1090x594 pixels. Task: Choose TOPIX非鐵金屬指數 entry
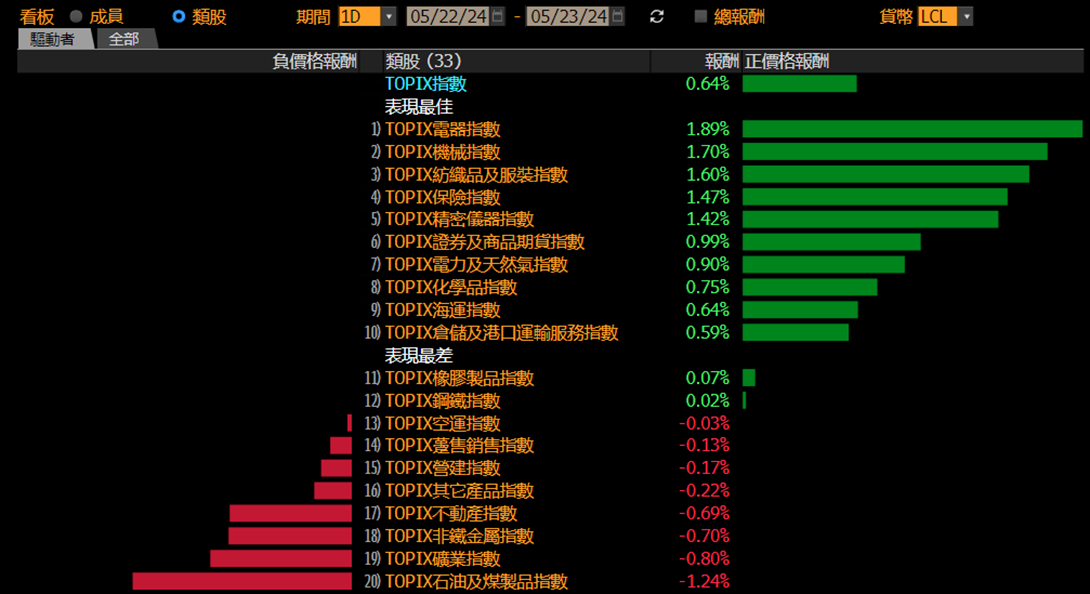pyautogui.click(x=459, y=536)
